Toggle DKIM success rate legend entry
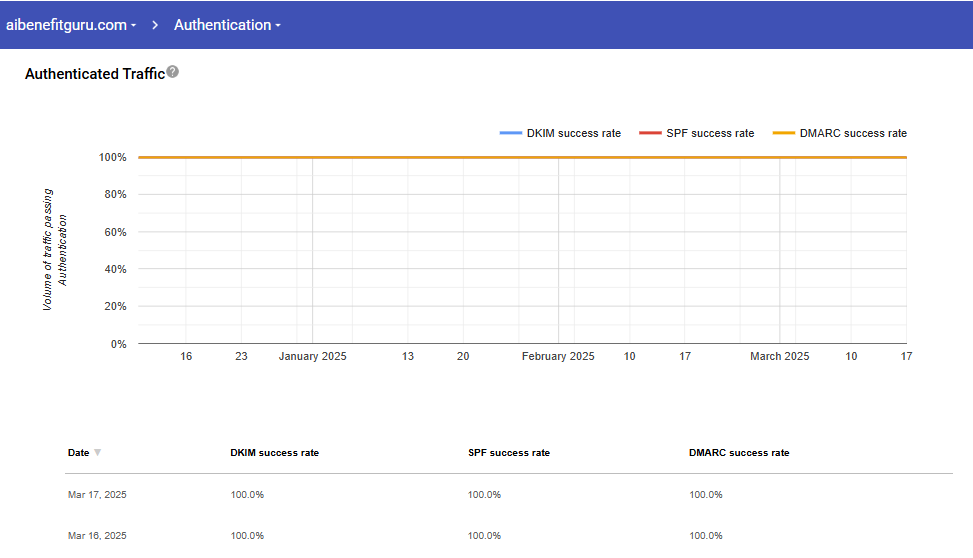The width and height of the screenshot is (973, 558). point(573,133)
